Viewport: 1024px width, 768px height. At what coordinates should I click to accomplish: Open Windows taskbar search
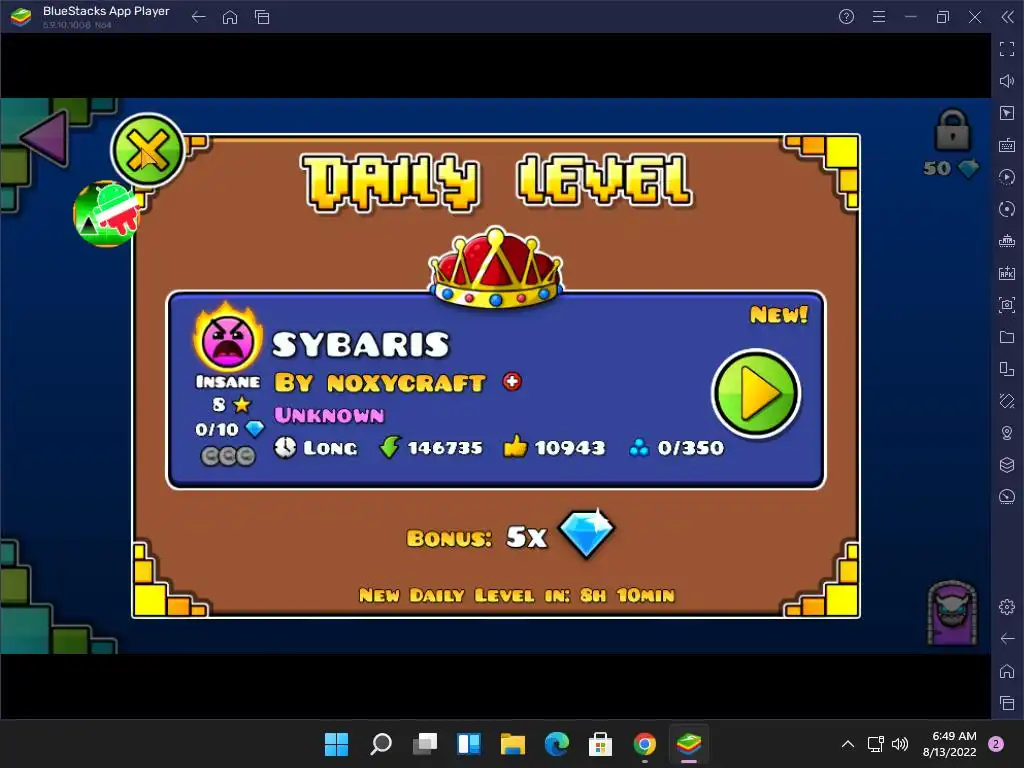(381, 744)
